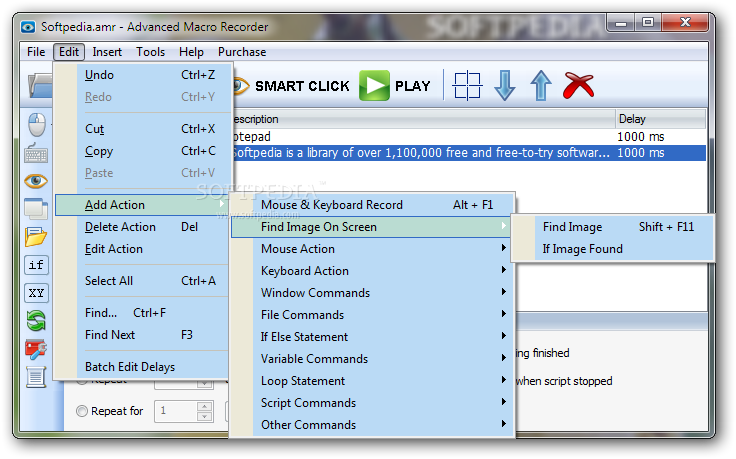Click the red tools script icon
This screenshot has width=736, height=459.
(36, 349)
